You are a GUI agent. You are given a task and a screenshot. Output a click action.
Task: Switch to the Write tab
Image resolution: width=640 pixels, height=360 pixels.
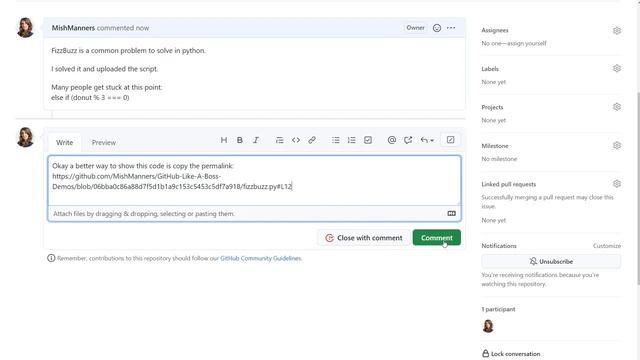(64, 142)
